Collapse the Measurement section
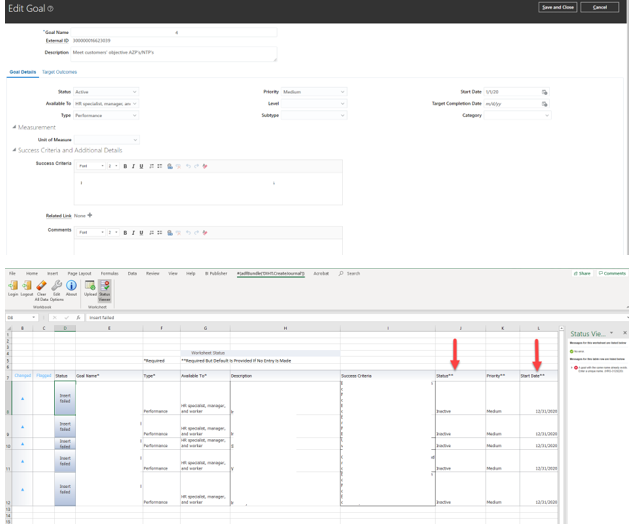Image resolution: width=629 pixels, height=530 pixels. click(x=14, y=127)
